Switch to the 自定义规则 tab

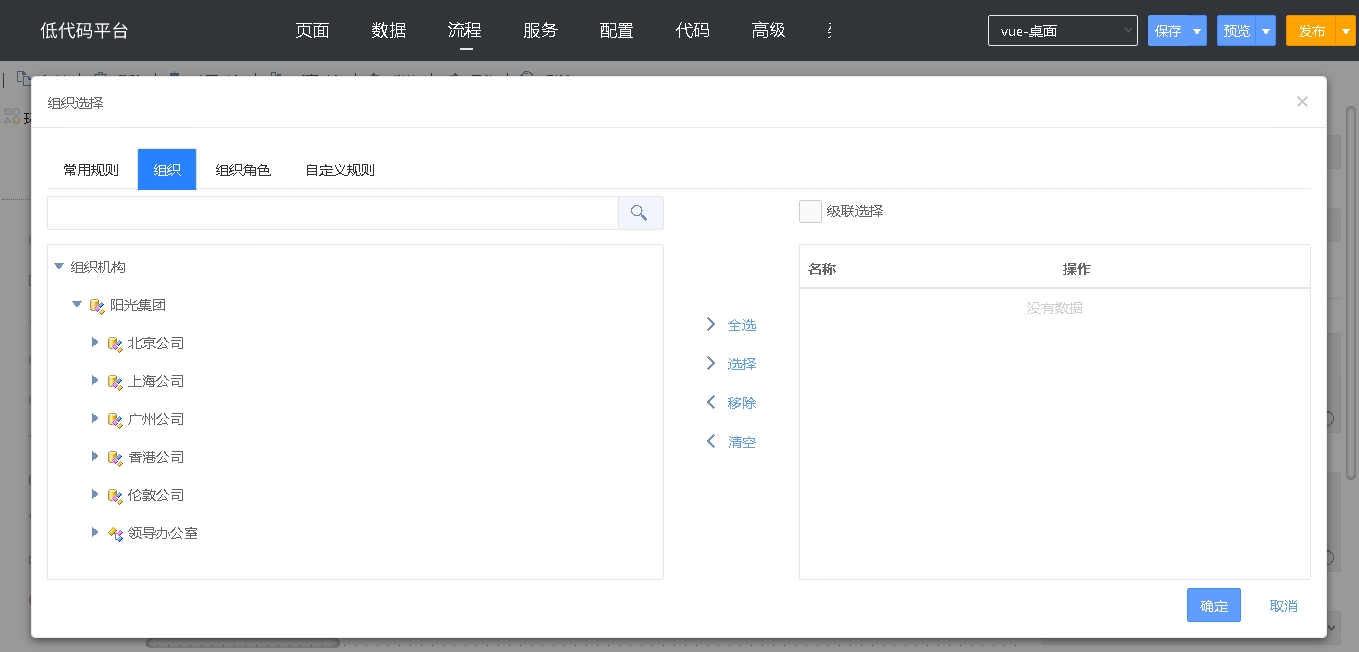[x=340, y=170]
